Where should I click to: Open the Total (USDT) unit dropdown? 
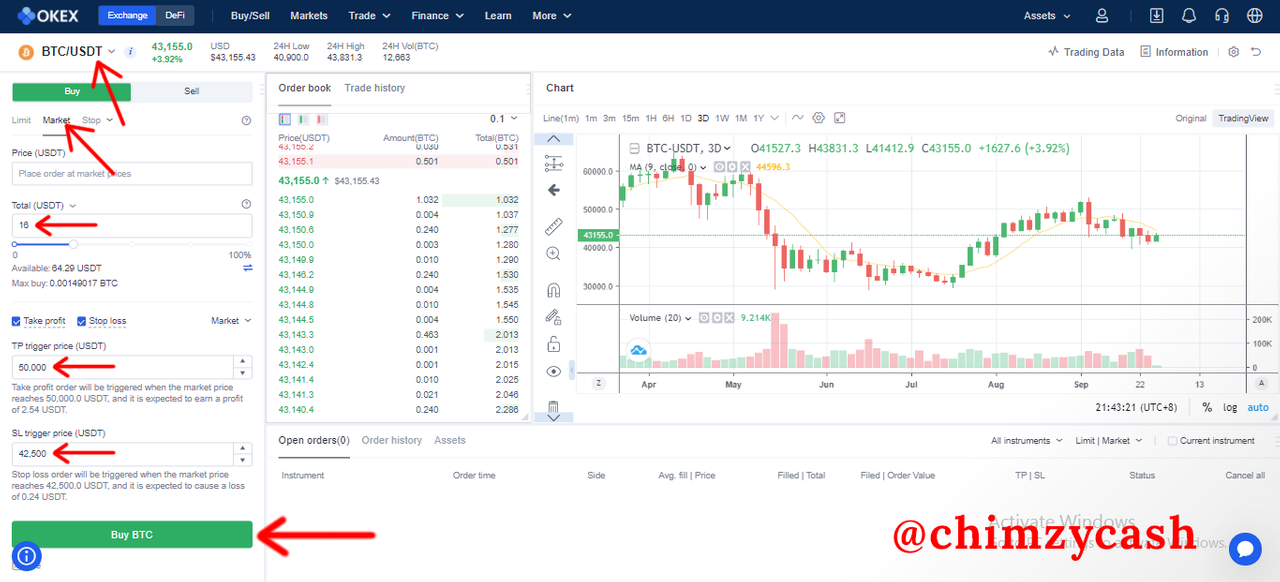(45, 205)
